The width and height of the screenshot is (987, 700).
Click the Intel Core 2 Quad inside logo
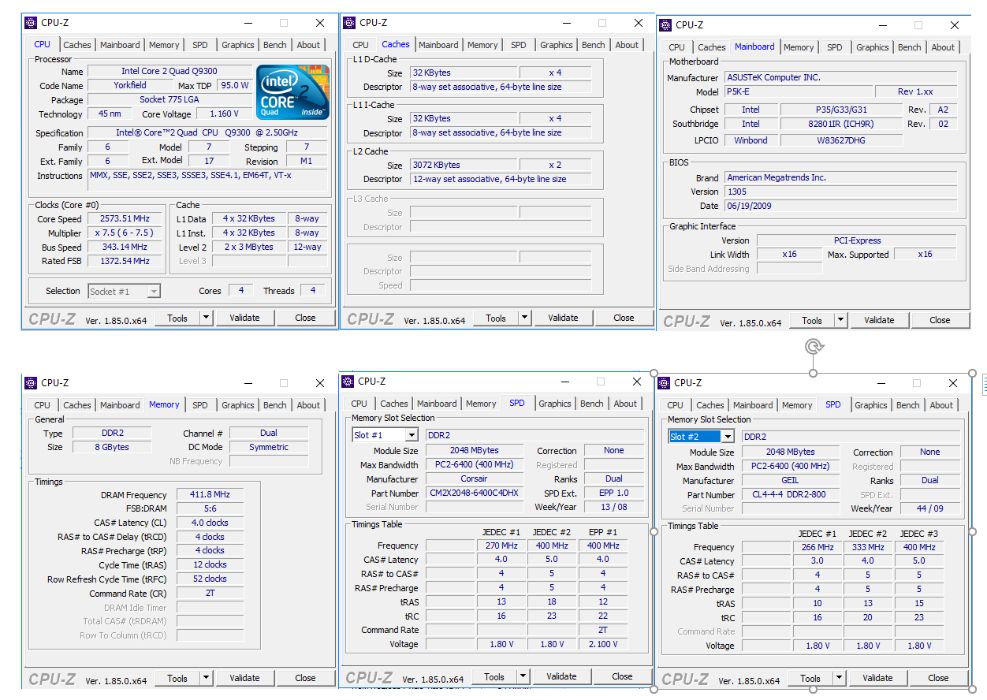(293, 92)
